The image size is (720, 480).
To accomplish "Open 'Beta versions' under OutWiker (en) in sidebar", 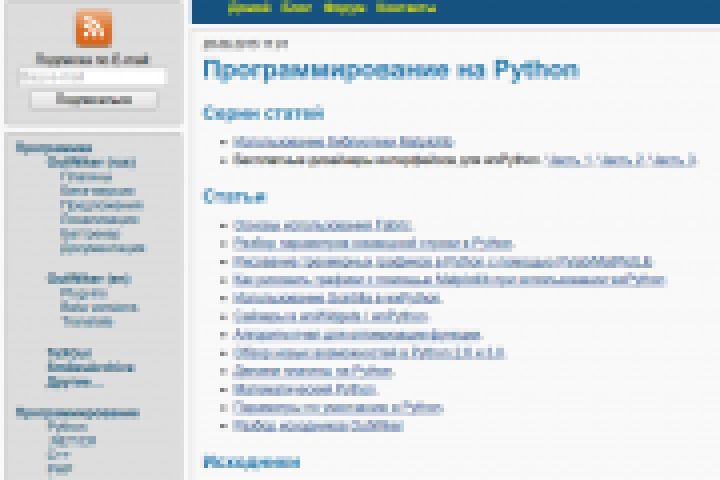I will [x=99, y=307].
